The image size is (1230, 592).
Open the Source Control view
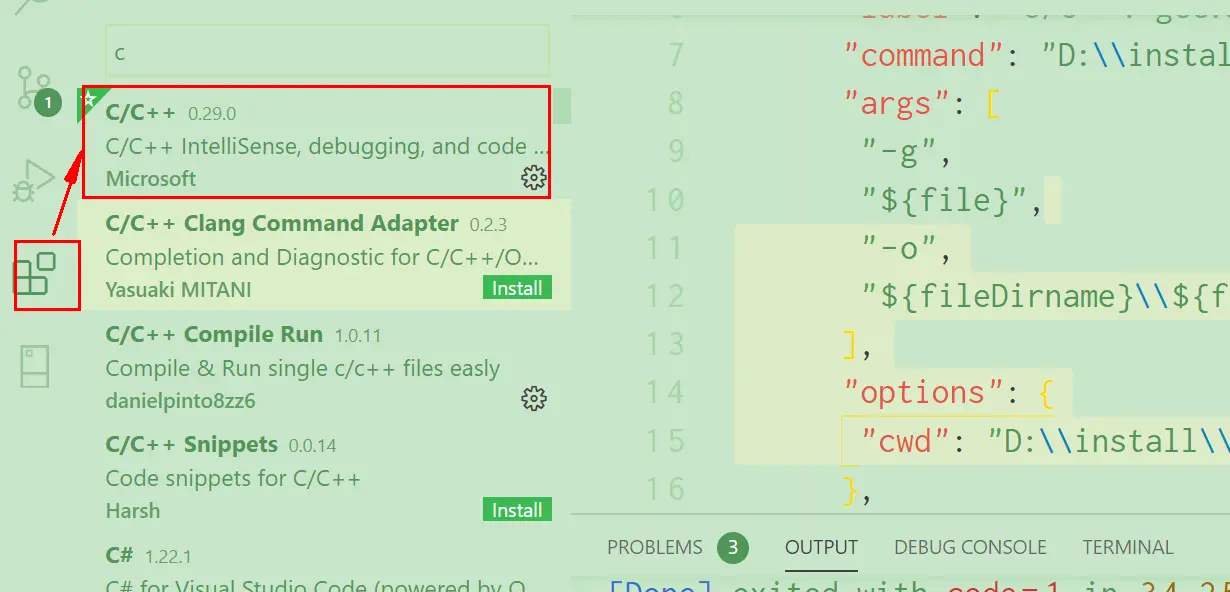pyautogui.click(x=30, y=88)
